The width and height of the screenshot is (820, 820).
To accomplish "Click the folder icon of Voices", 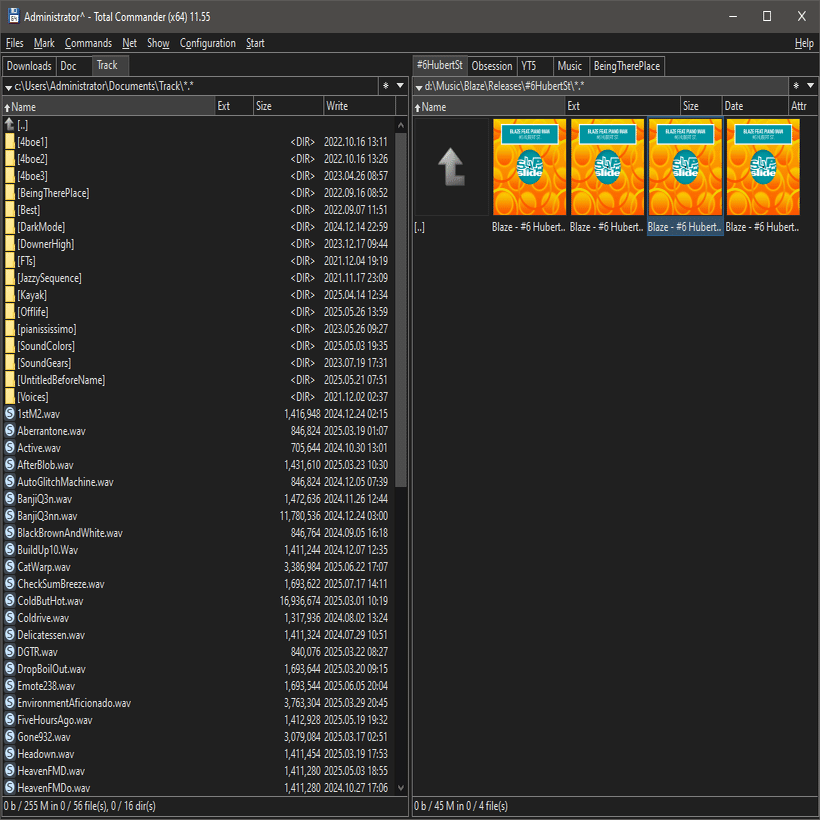I will coord(9,397).
